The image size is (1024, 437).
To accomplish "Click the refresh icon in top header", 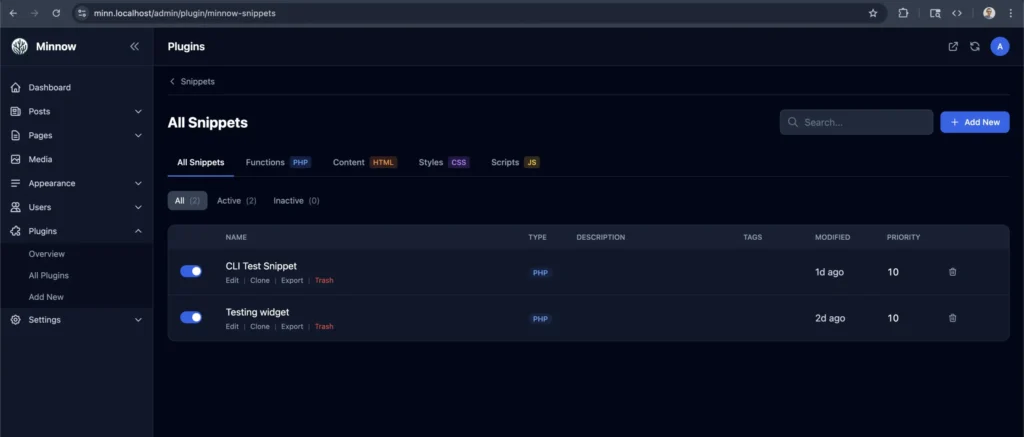I will [x=975, y=46].
